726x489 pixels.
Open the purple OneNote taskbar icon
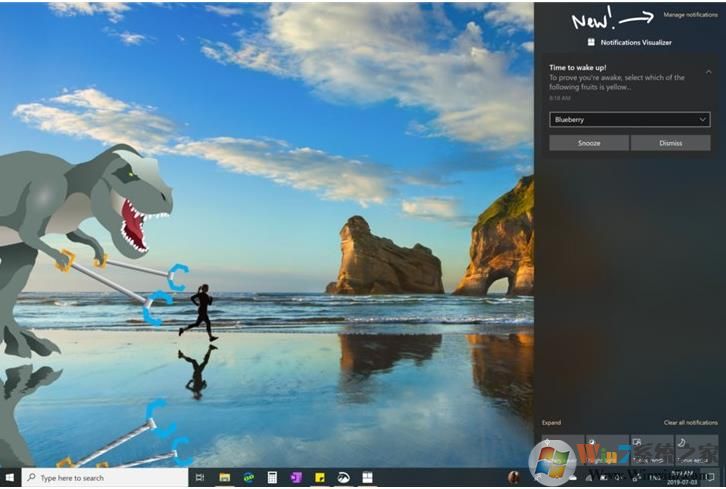pyautogui.click(x=296, y=477)
